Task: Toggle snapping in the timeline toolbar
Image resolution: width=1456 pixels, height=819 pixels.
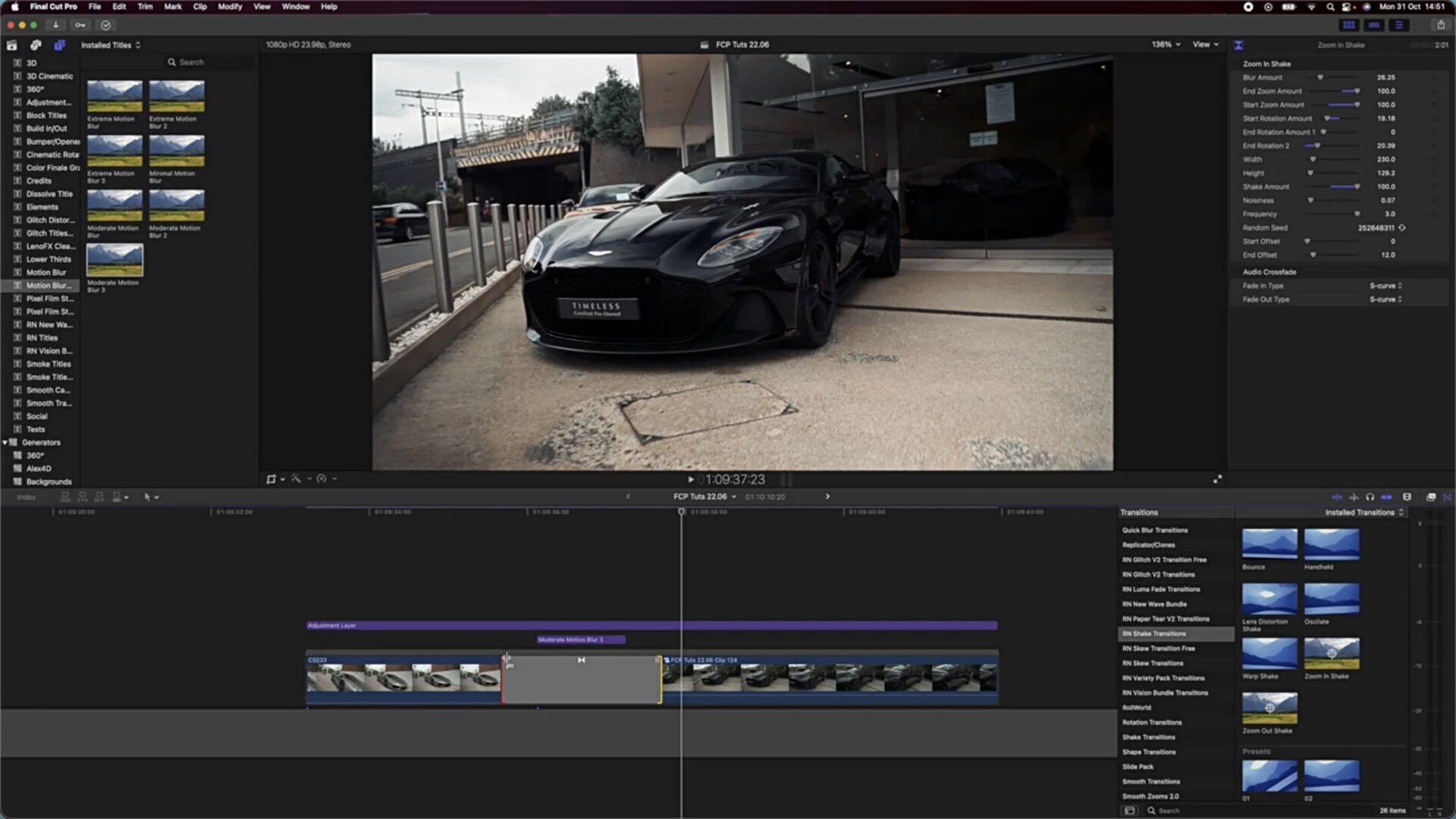Action: (1387, 497)
